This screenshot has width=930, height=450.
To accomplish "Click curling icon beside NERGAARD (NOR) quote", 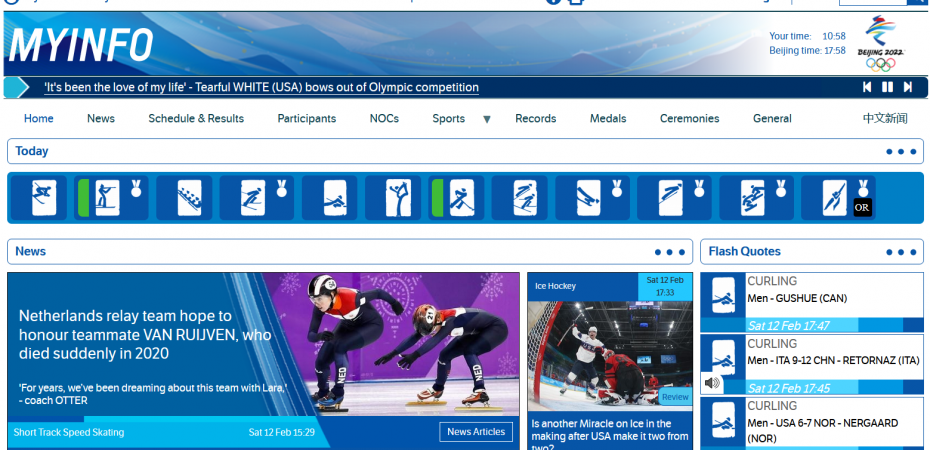I will tap(722, 420).
